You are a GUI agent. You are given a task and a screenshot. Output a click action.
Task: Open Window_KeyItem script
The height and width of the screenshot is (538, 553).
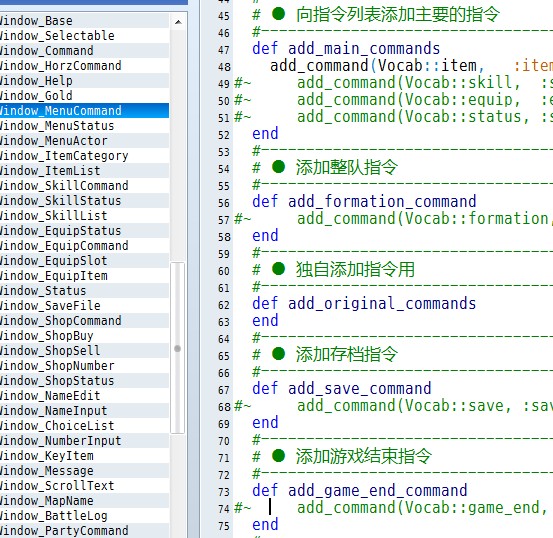point(84,455)
